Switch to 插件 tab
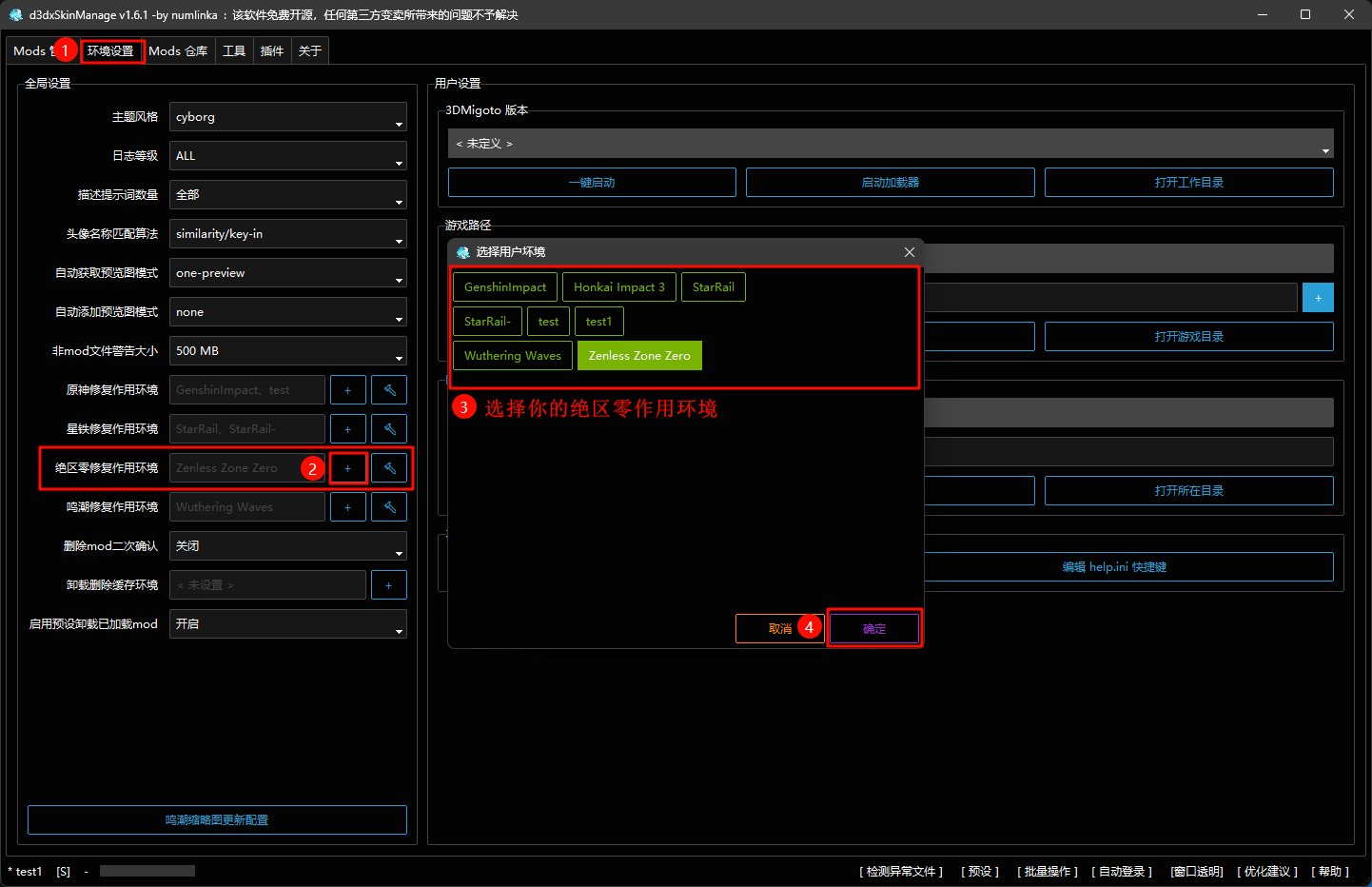1372x887 pixels. click(272, 51)
